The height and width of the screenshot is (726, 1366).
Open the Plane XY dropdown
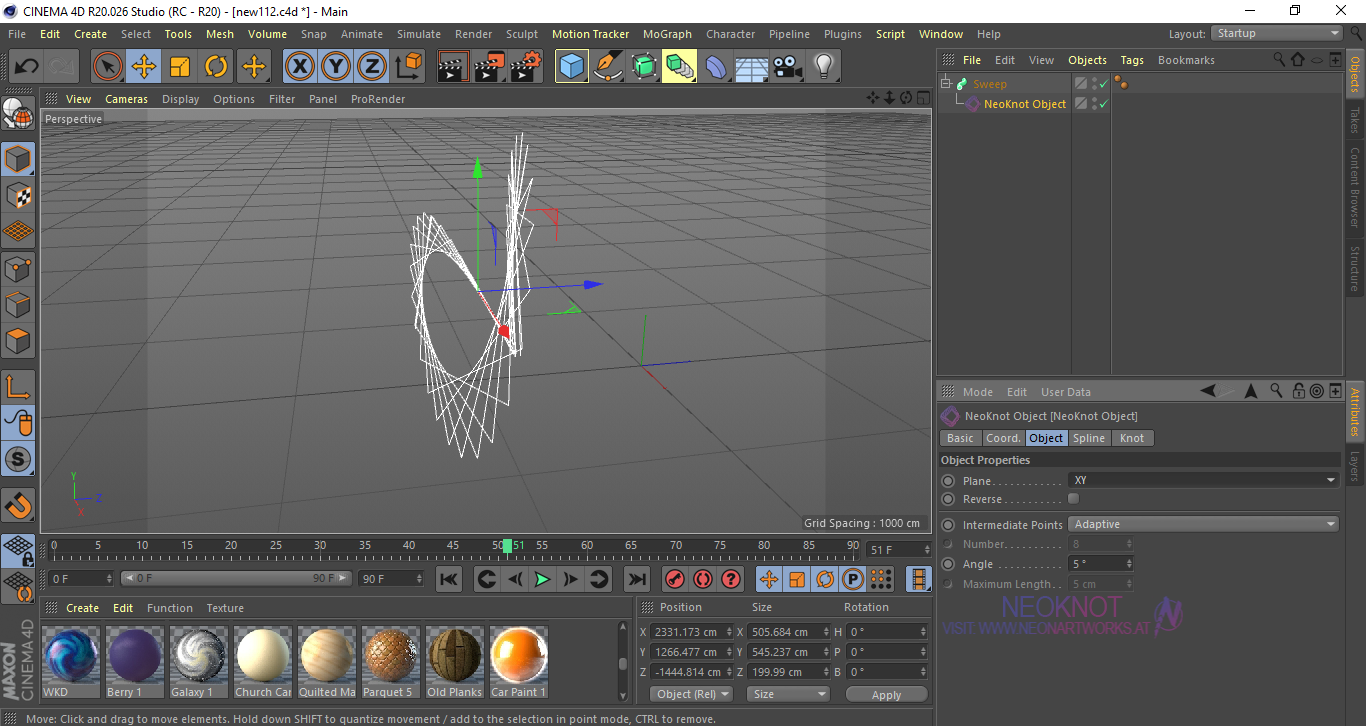1203,481
